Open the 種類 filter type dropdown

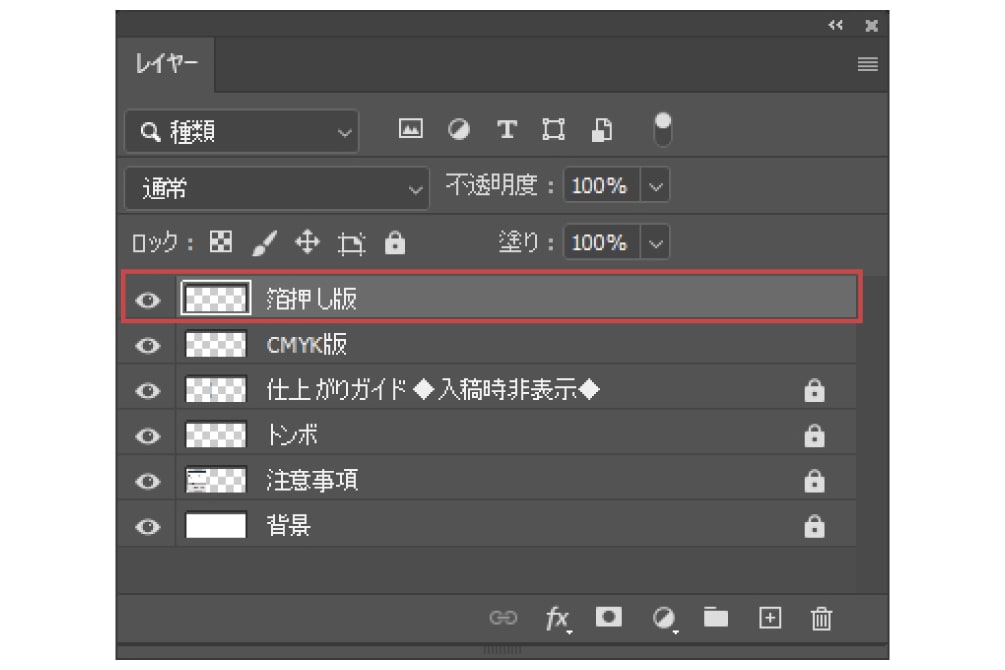pyautogui.click(x=241, y=131)
